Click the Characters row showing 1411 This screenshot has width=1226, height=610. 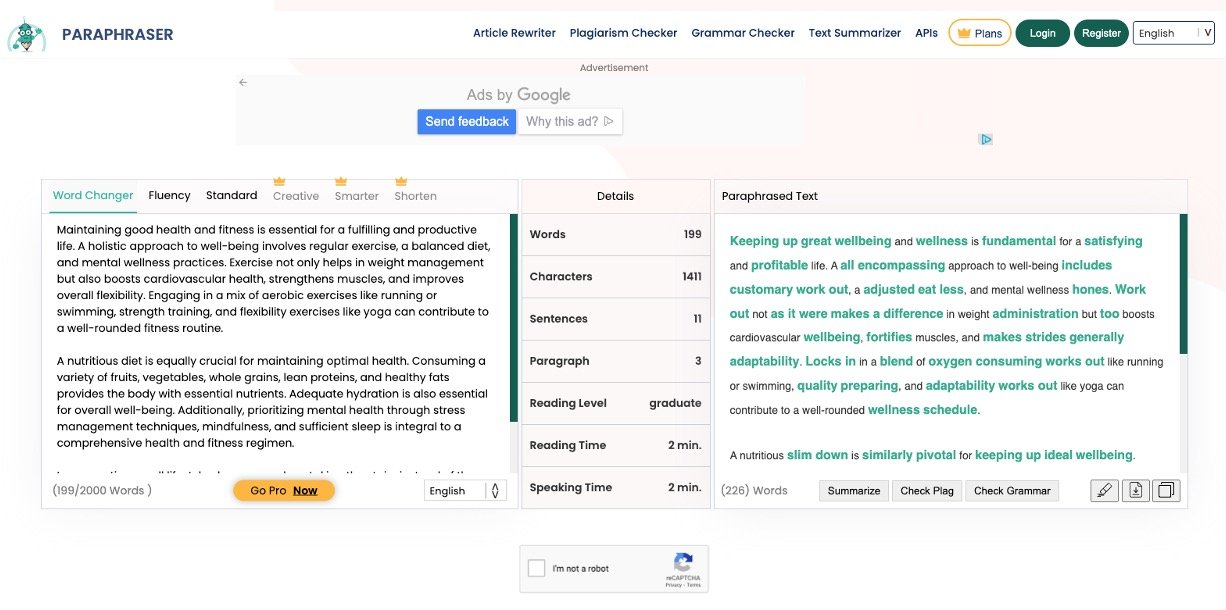pyautogui.click(x=615, y=276)
